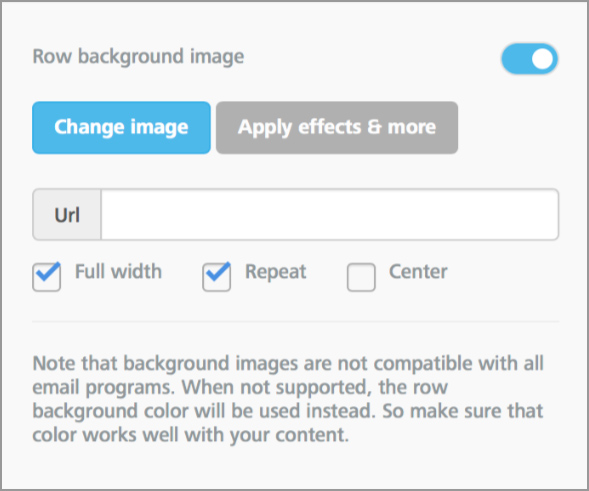Turn off the Row background image switch
This screenshot has height=491, width=589.
(x=529, y=59)
